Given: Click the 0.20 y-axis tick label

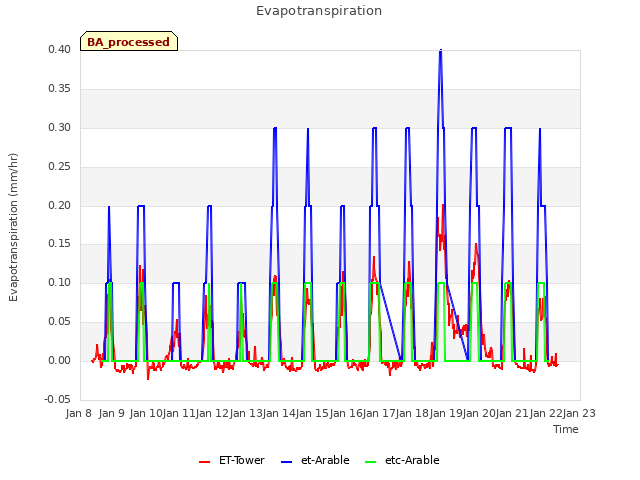Looking at the screenshot, I should click(x=60, y=205).
